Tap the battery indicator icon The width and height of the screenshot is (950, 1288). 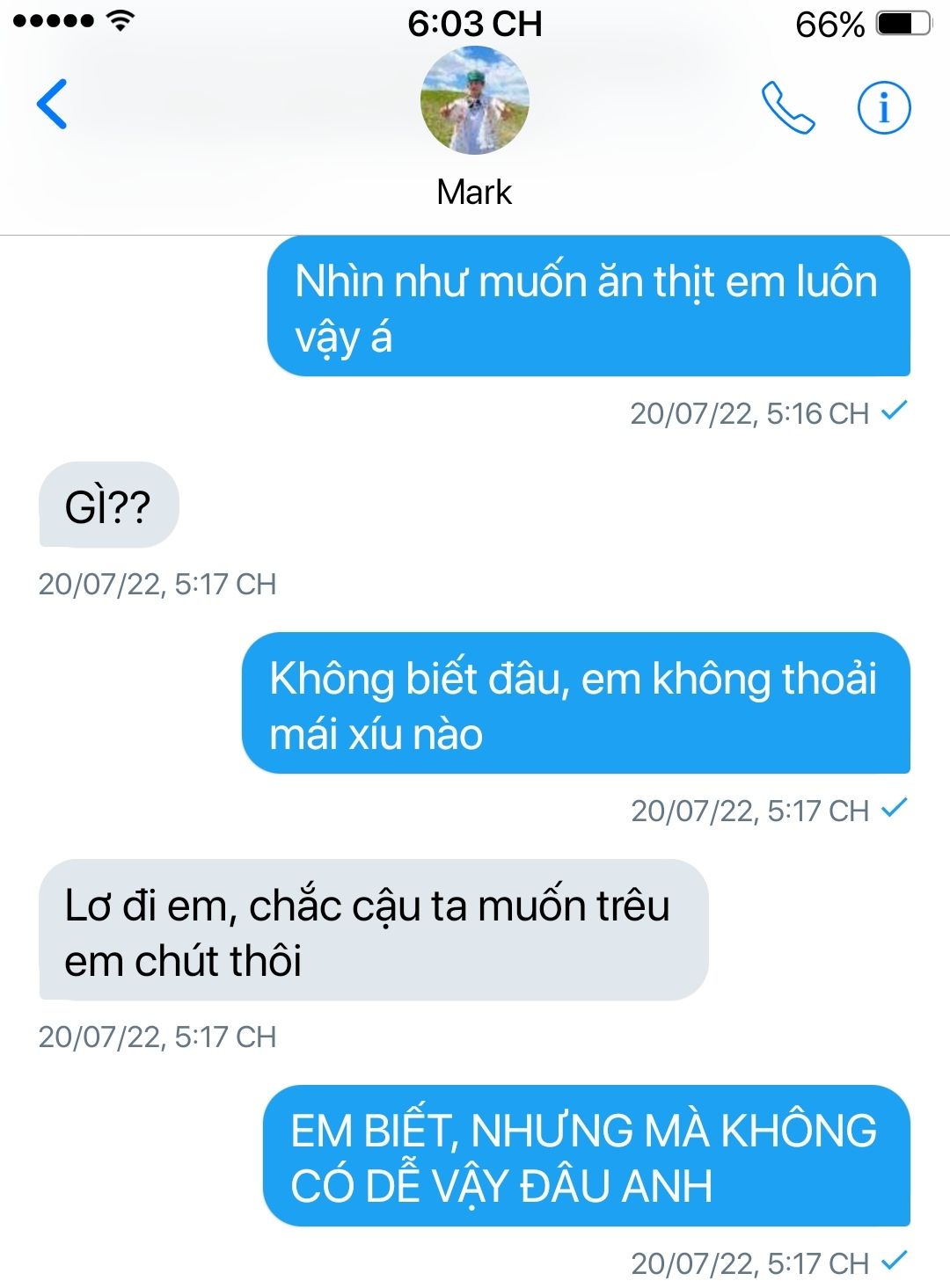click(x=903, y=24)
